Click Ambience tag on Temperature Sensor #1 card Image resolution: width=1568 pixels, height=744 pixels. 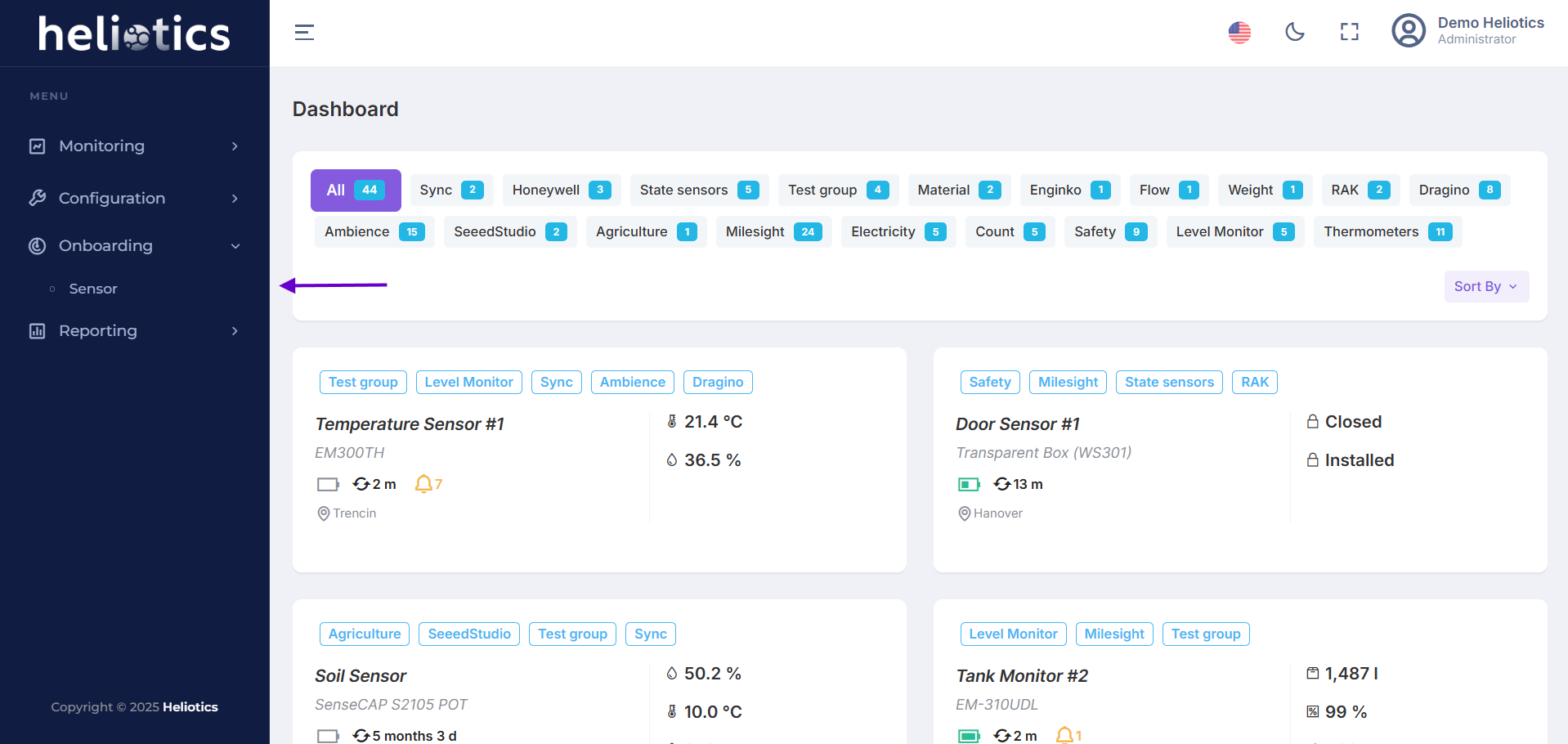point(633,382)
